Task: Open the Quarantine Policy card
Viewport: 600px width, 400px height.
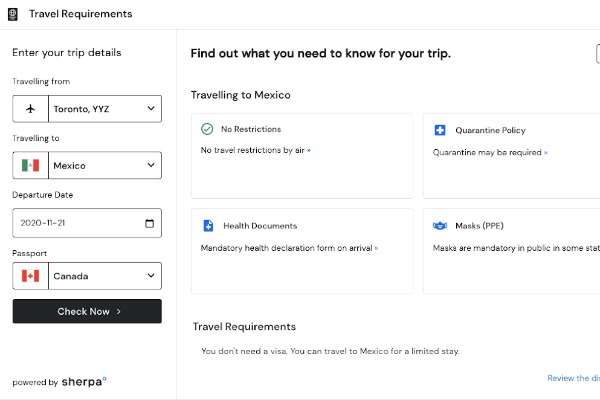Action: 512,167
